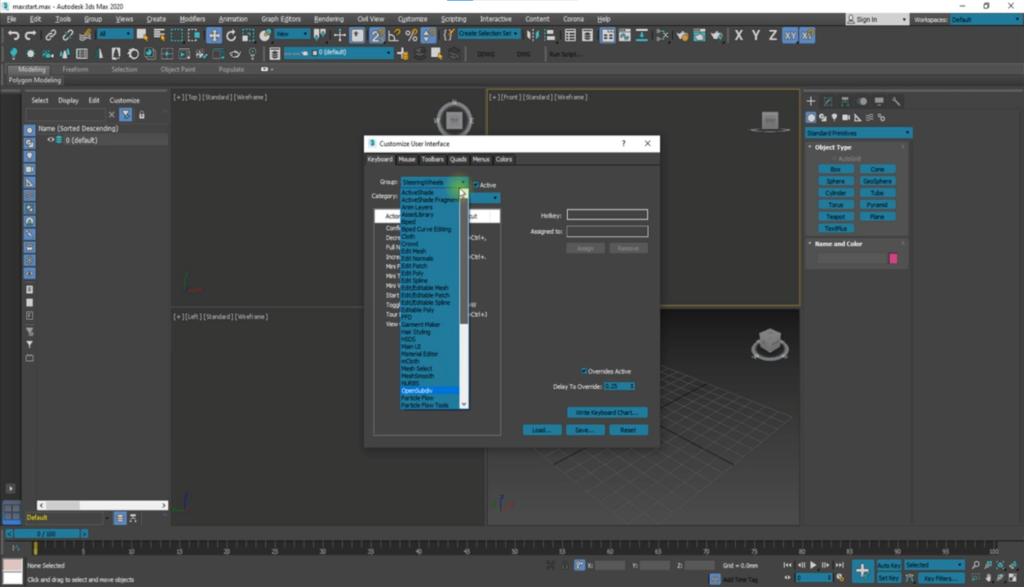Click the Select by Name icon
This screenshot has height=587, width=1024.
click(159, 35)
